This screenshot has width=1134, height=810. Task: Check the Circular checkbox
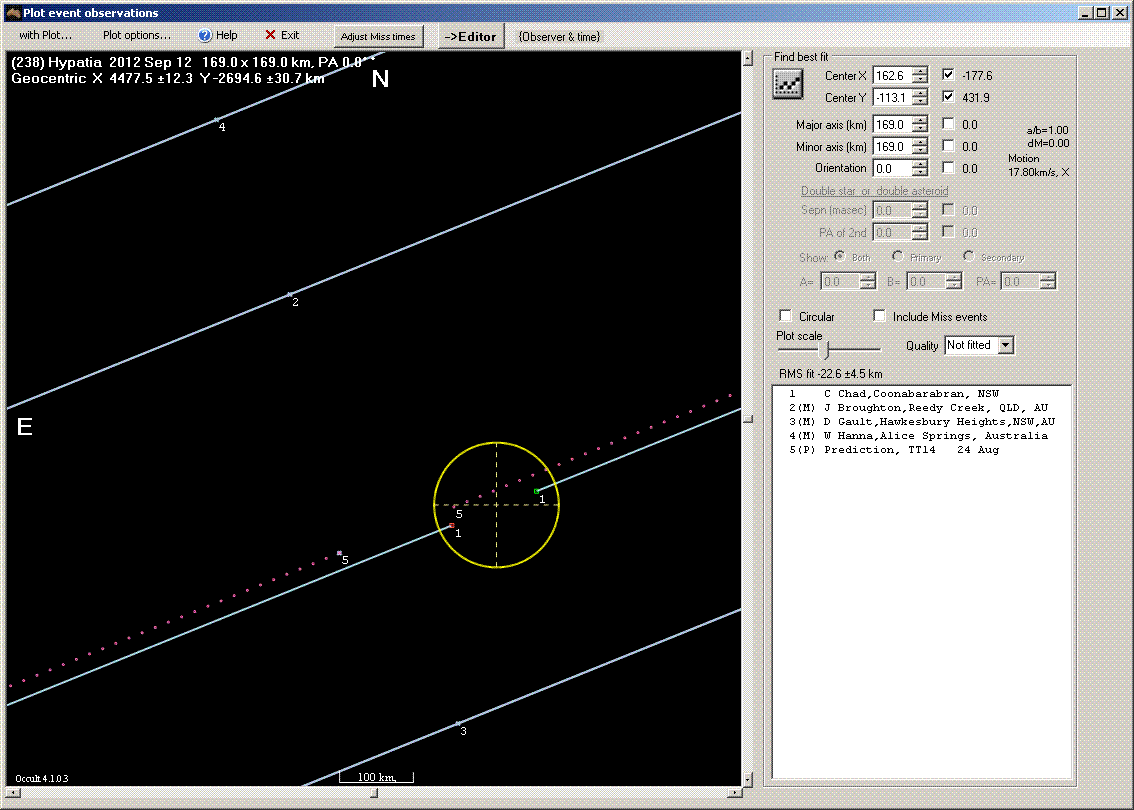[785, 315]
